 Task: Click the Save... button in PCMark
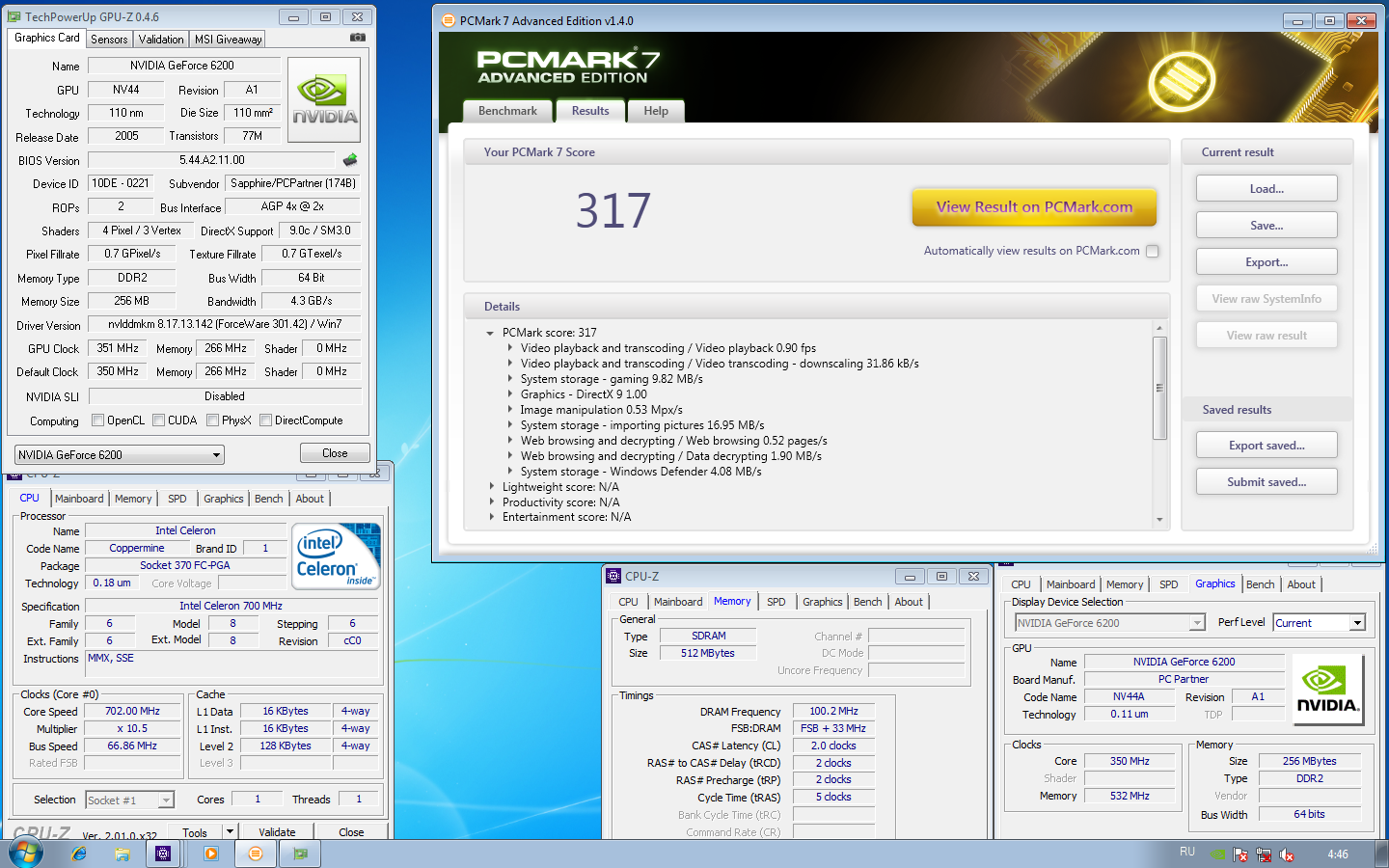pyautogui.click(x=1266, y=226)
